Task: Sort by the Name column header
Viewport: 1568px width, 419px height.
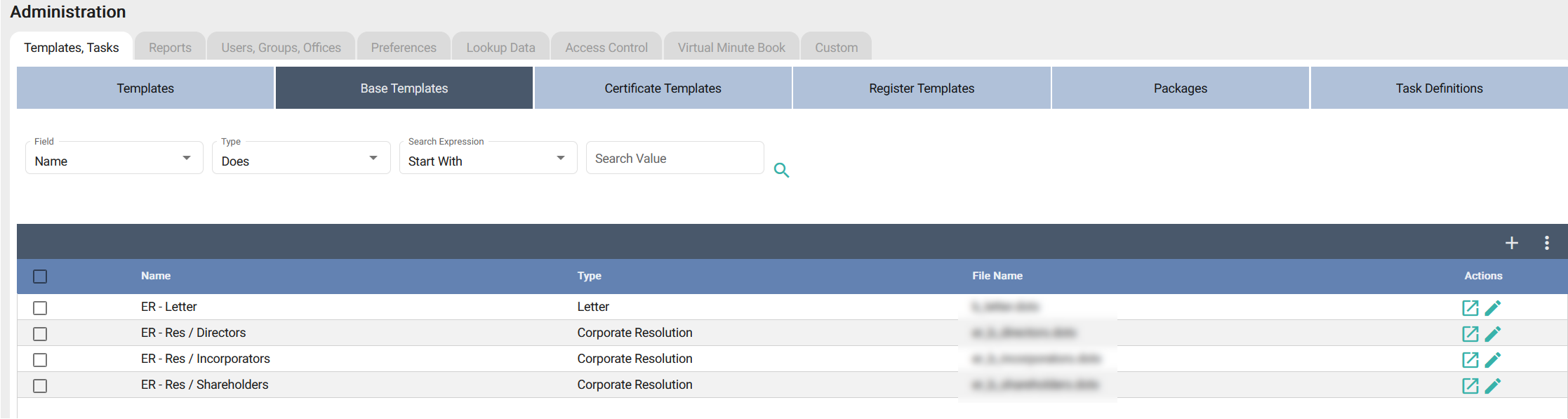Action: click(x=156, y=276)
